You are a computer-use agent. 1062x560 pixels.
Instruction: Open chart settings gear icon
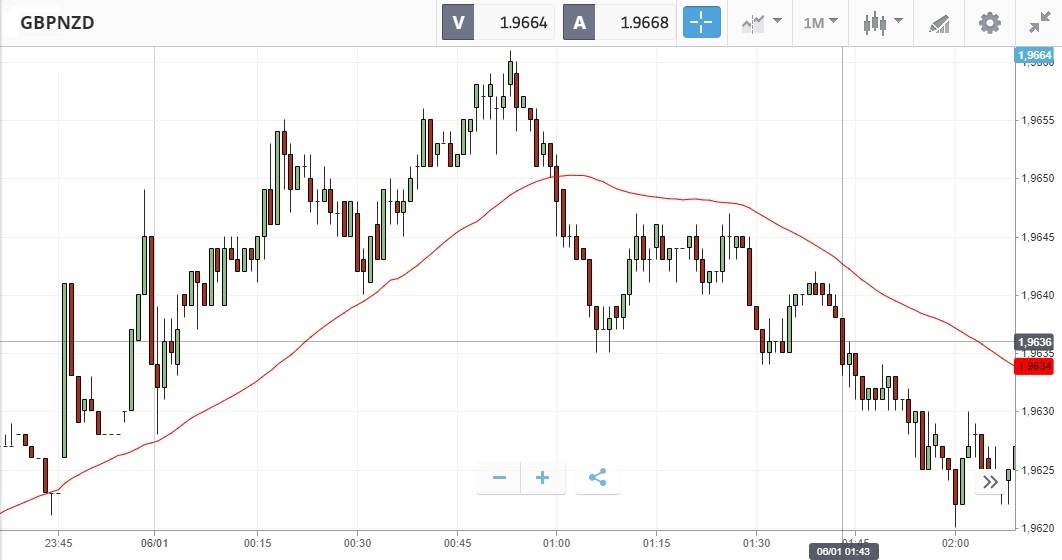pos(989,22)
